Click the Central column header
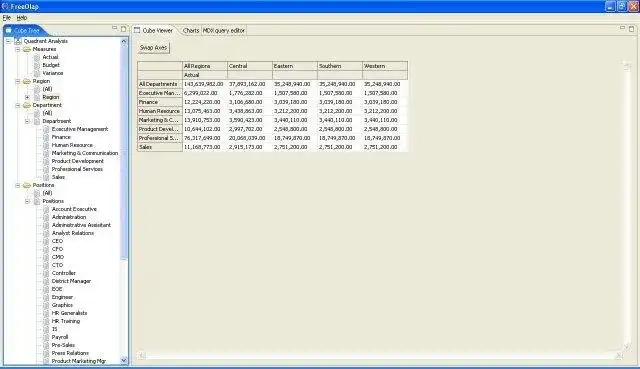This screenshot has width=640, height=369. (249, 66)
